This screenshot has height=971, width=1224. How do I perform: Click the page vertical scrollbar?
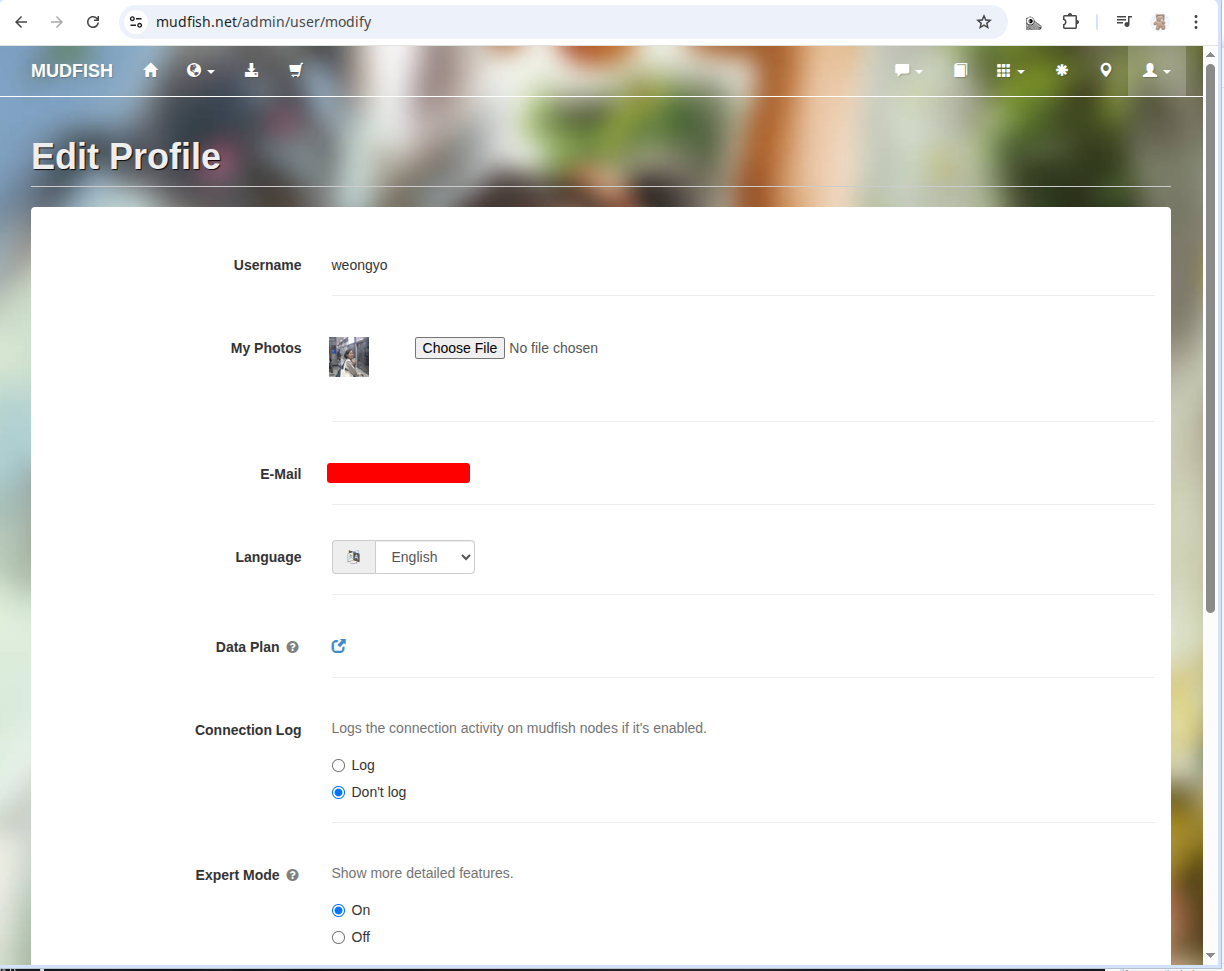(x=1211, y=340)
